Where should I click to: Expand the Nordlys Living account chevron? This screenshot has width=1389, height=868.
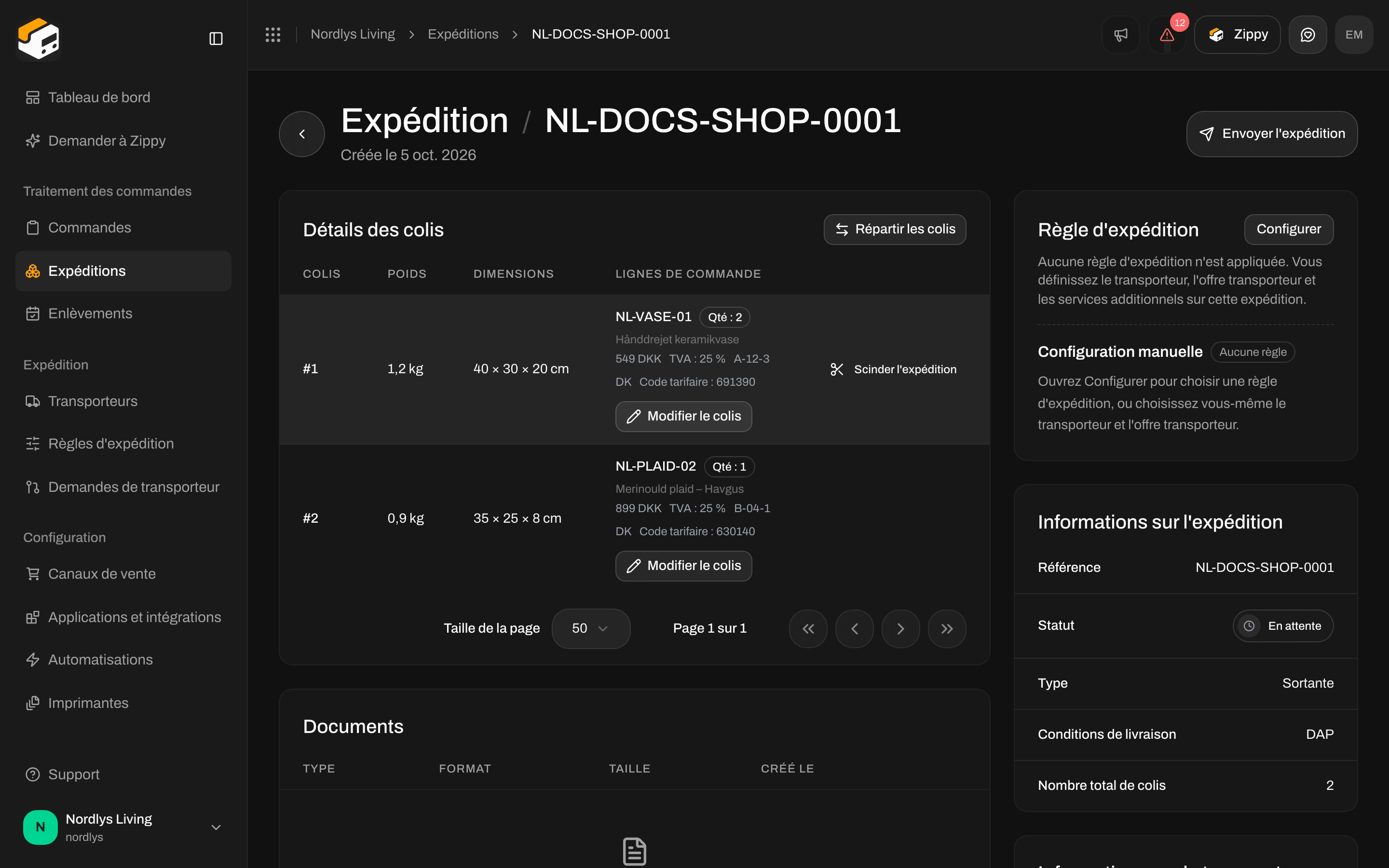click(216, 827)
